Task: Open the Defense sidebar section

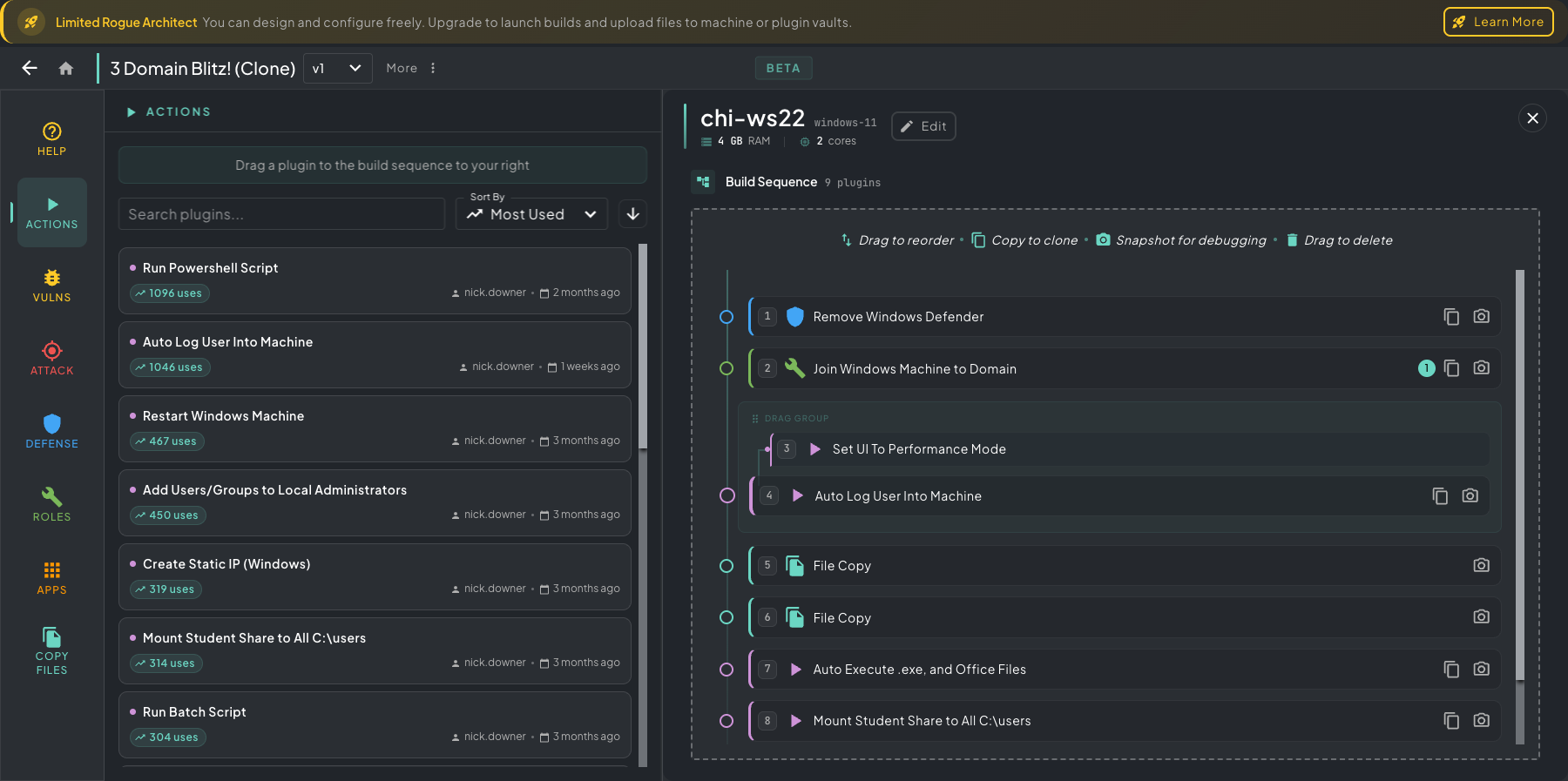Action: [52, 432]
